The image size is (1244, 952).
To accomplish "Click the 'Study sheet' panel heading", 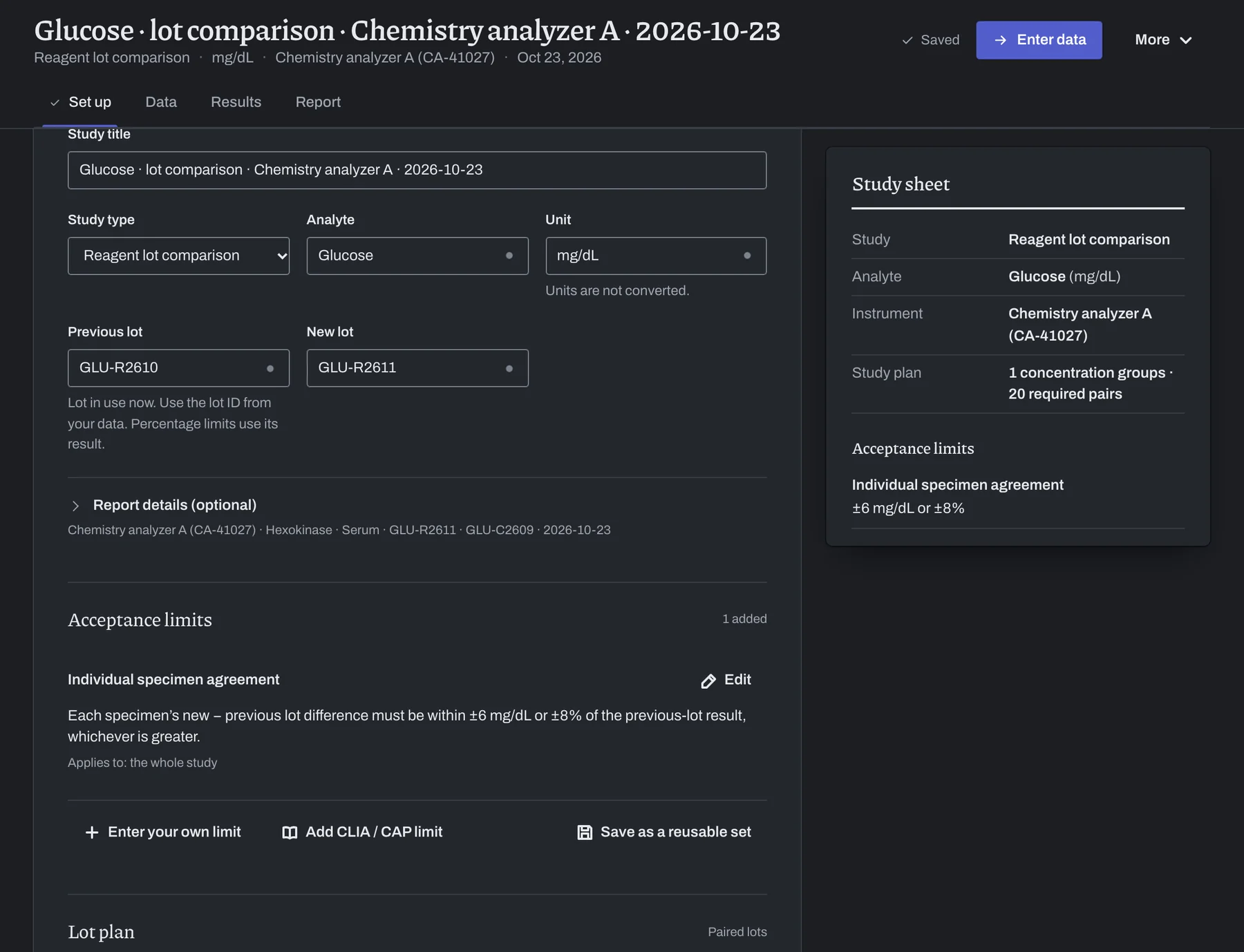I will coord(901,184).
